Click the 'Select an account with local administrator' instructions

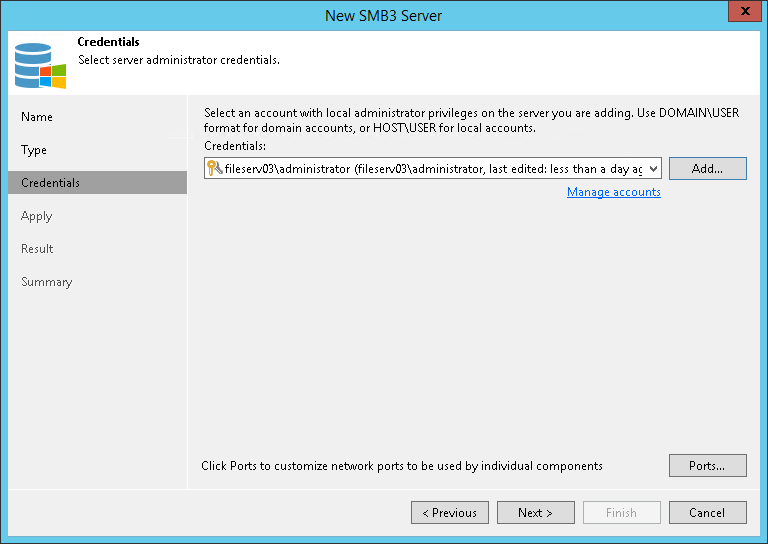(x=471, y=120)
